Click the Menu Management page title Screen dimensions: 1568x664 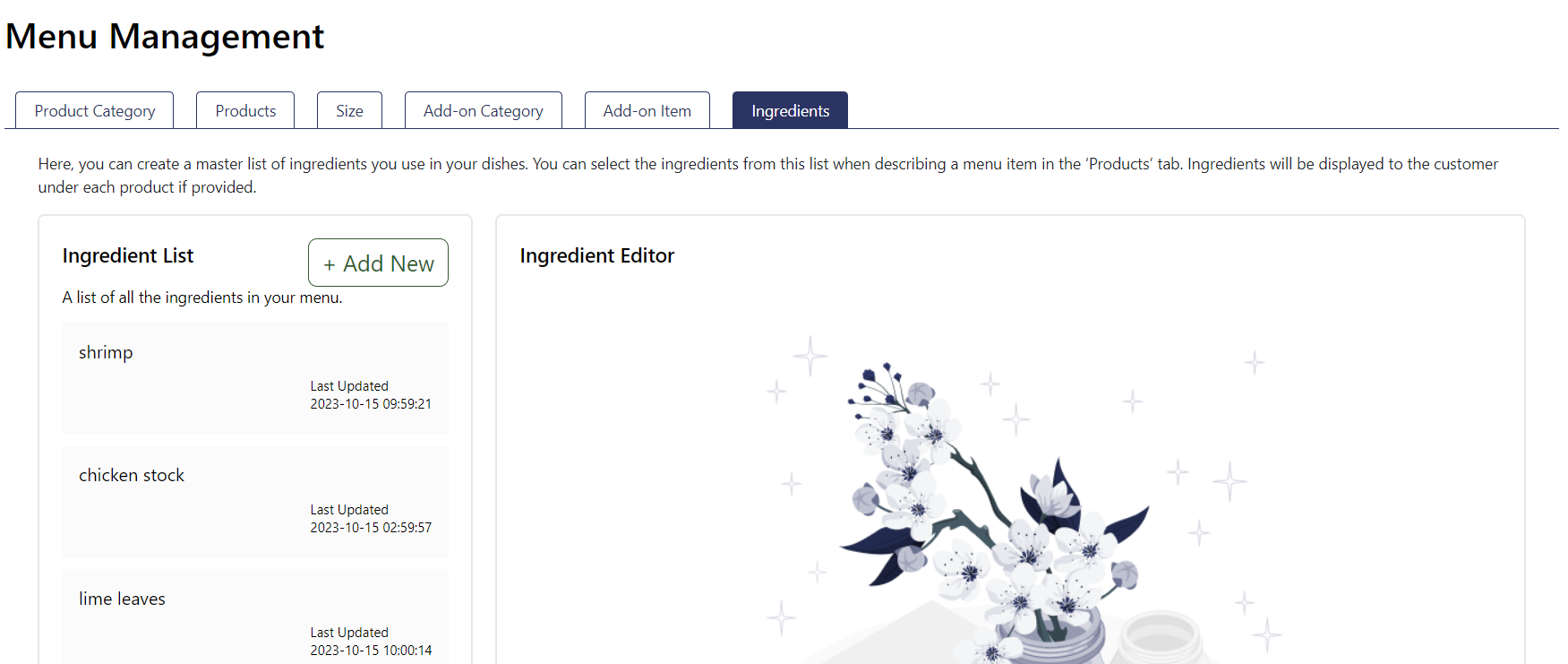tap(165, 37)
